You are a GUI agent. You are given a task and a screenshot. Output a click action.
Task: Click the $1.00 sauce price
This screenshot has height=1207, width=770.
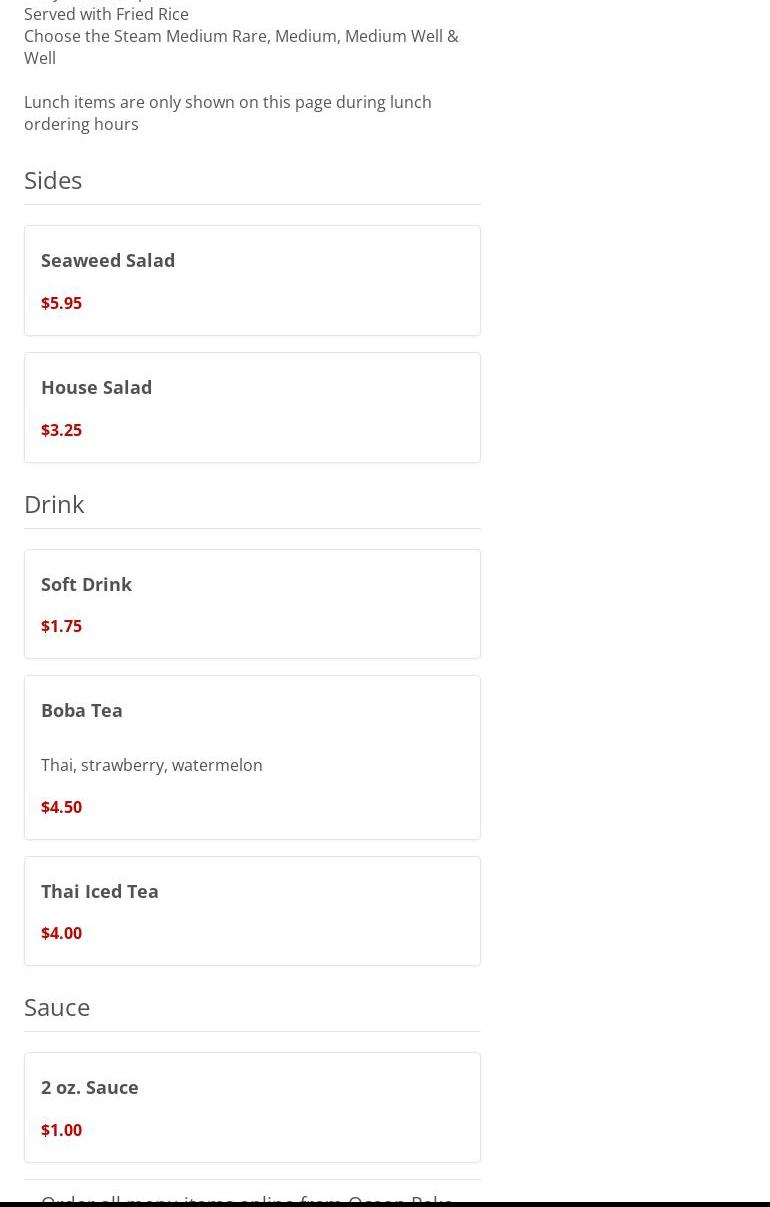tap(61, 1130)
